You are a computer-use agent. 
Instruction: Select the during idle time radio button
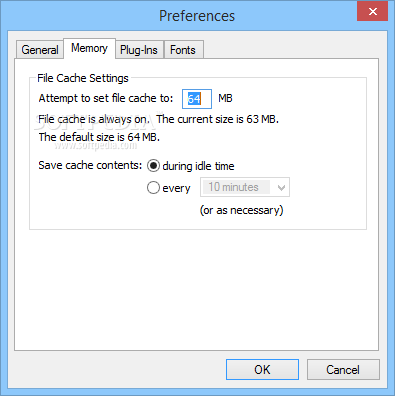[x=153, y=166]
